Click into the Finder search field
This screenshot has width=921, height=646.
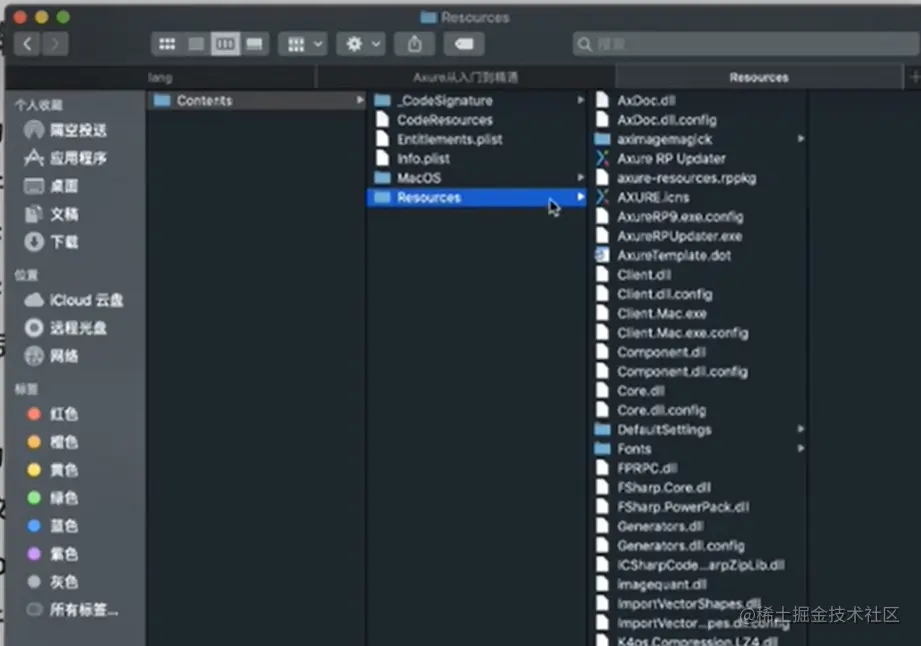coord(746,44)
